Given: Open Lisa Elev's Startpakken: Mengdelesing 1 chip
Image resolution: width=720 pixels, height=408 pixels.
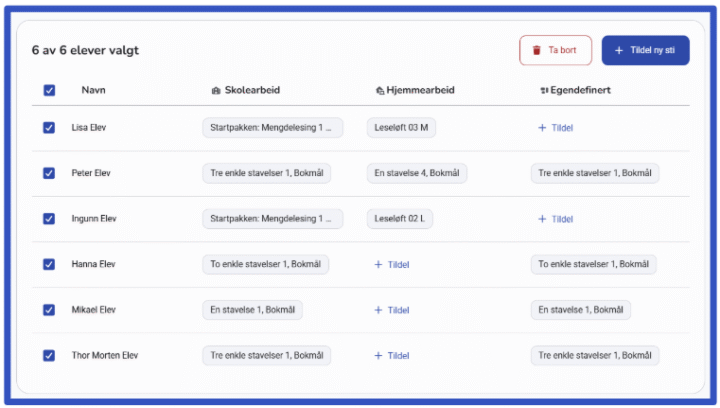Looking at the screenshot, I should [273, 128].
